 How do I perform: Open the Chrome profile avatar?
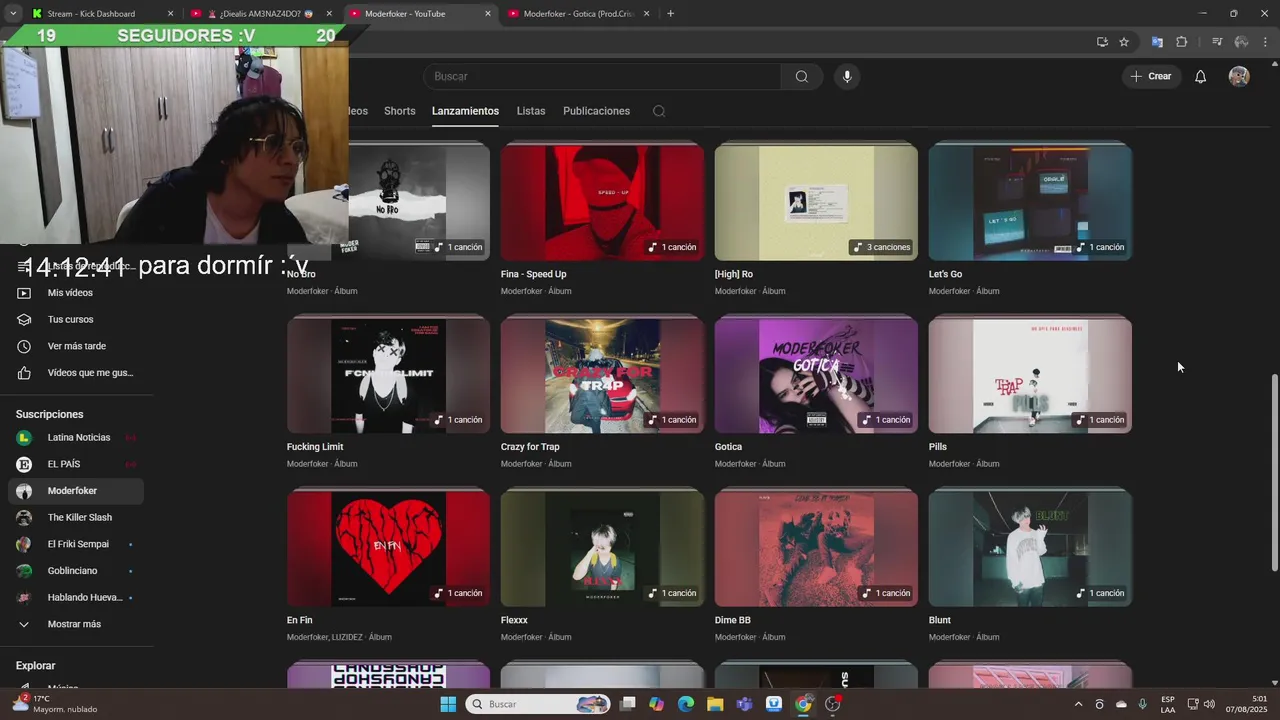click(x=1241, y=42)
